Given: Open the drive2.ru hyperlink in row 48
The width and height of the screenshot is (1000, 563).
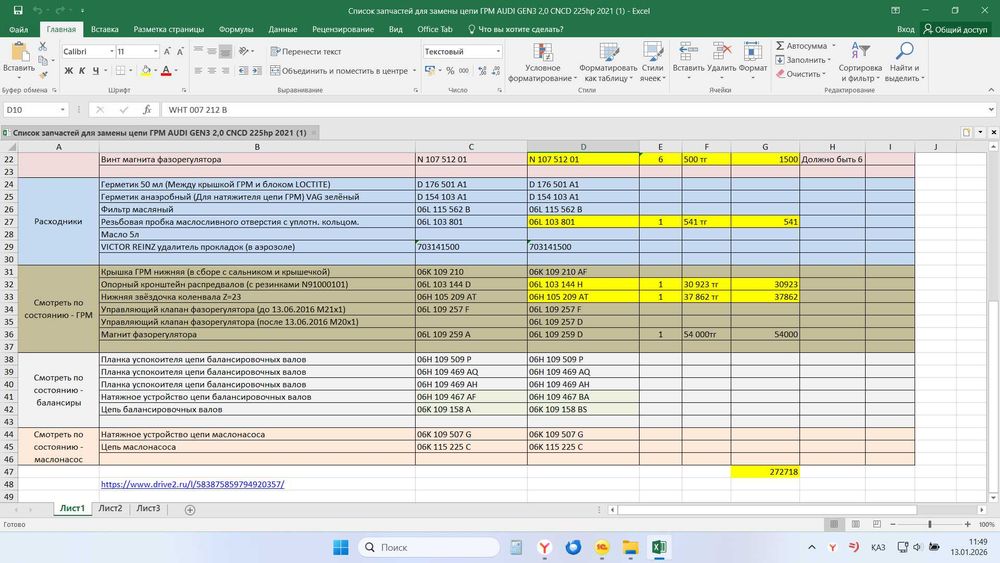Looking at the screenshot, I should click(193, 485).
